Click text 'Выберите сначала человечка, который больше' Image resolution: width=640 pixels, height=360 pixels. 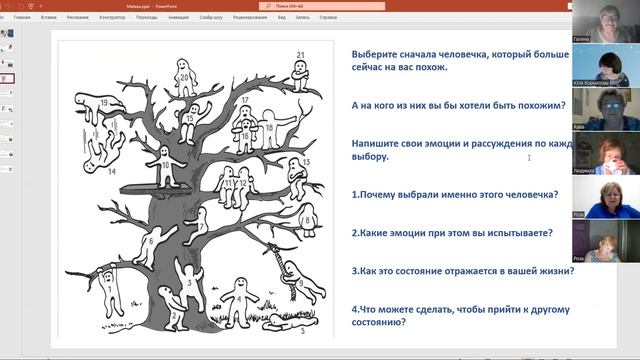pyautogui.click(x=460, y=54)
